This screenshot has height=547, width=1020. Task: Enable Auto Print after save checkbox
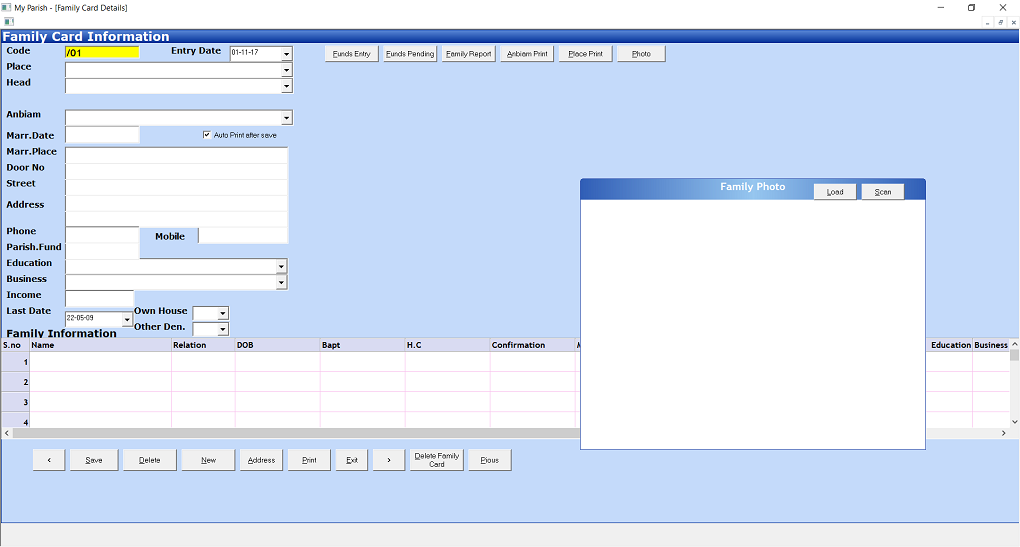coord(207,135)
